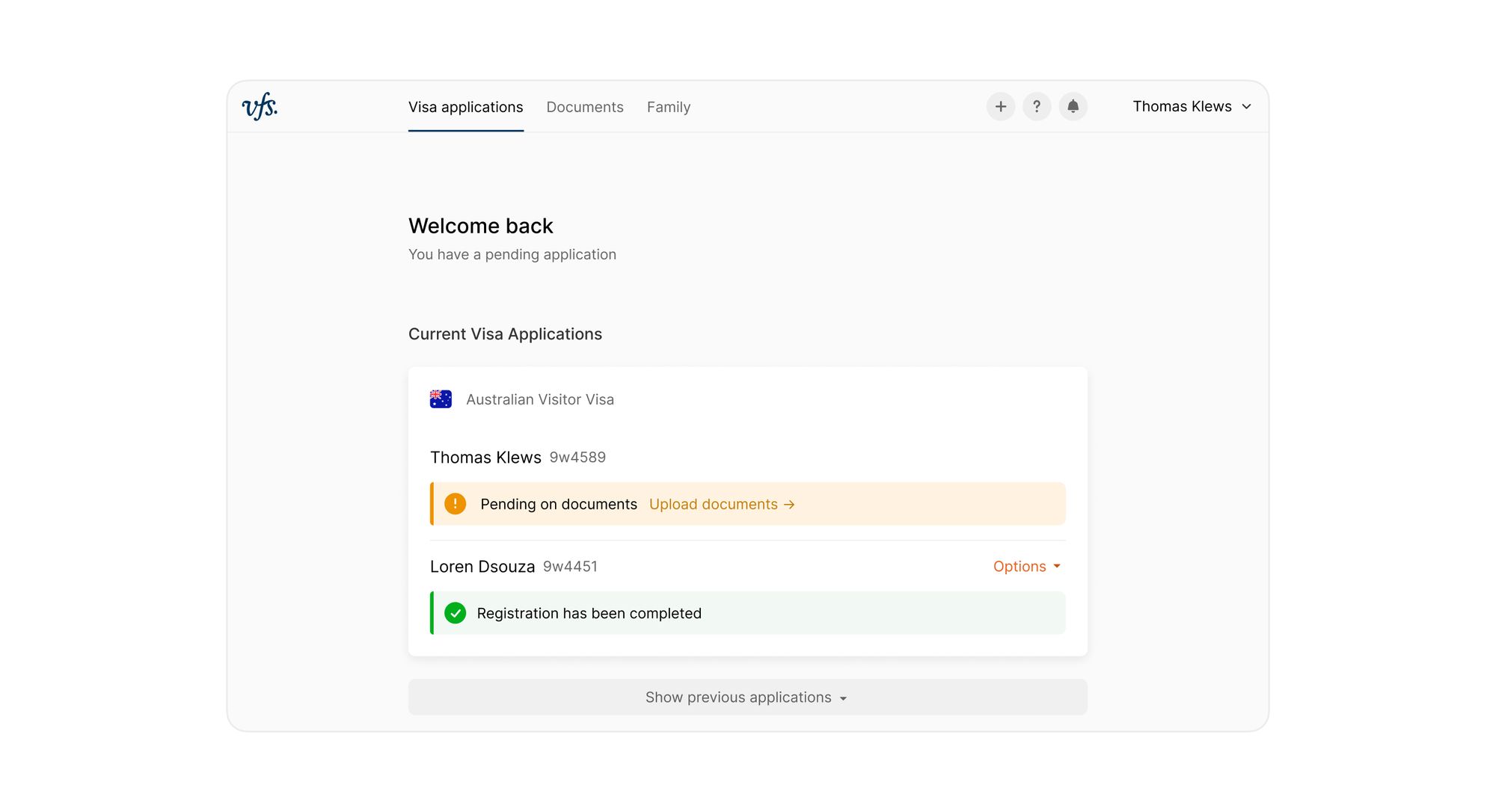1496x812 pixels.
Task: Open help via question mark icon
Action: [x=1036, y=107]
